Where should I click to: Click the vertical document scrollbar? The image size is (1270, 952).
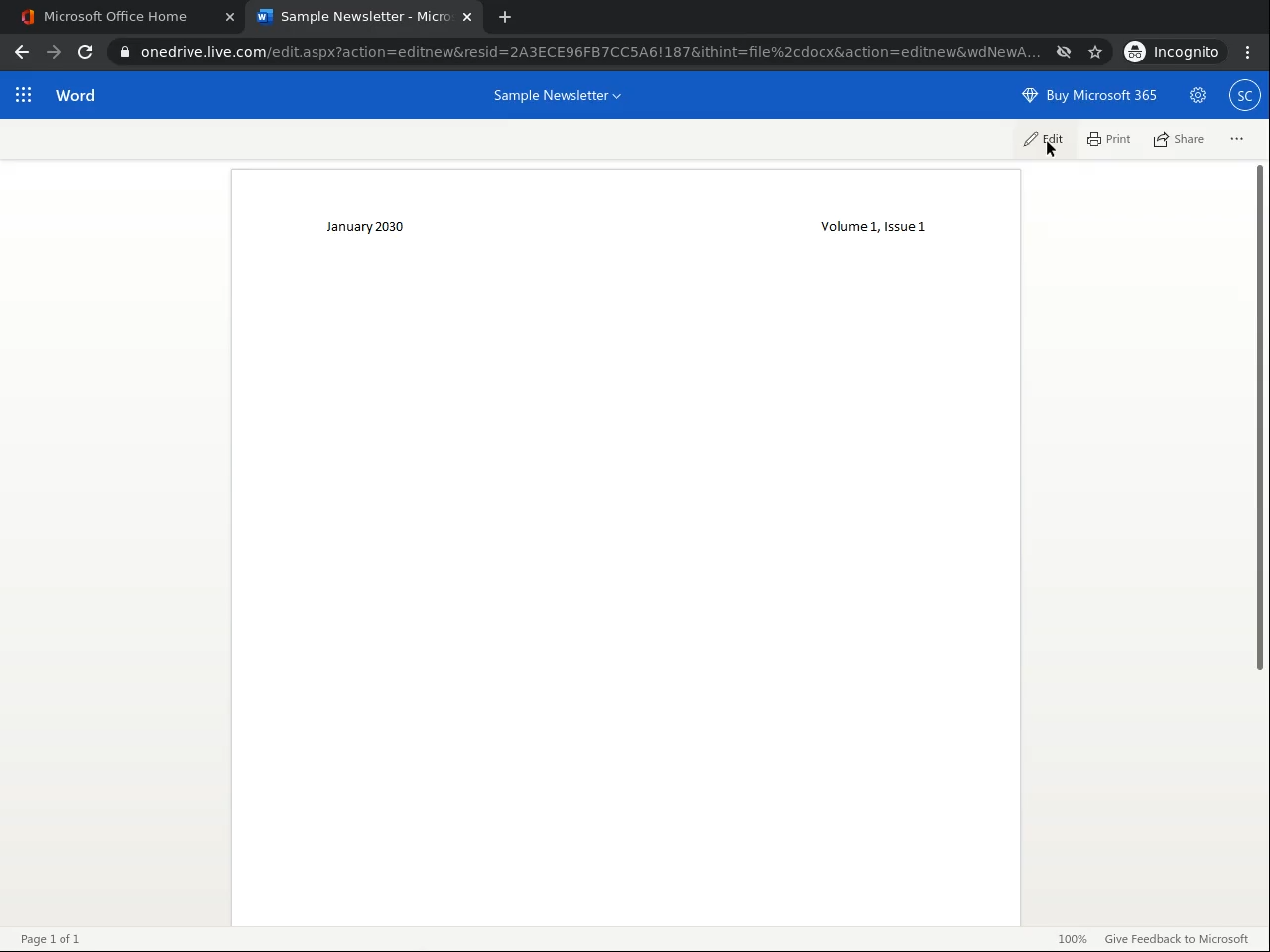coord(1260,416)
